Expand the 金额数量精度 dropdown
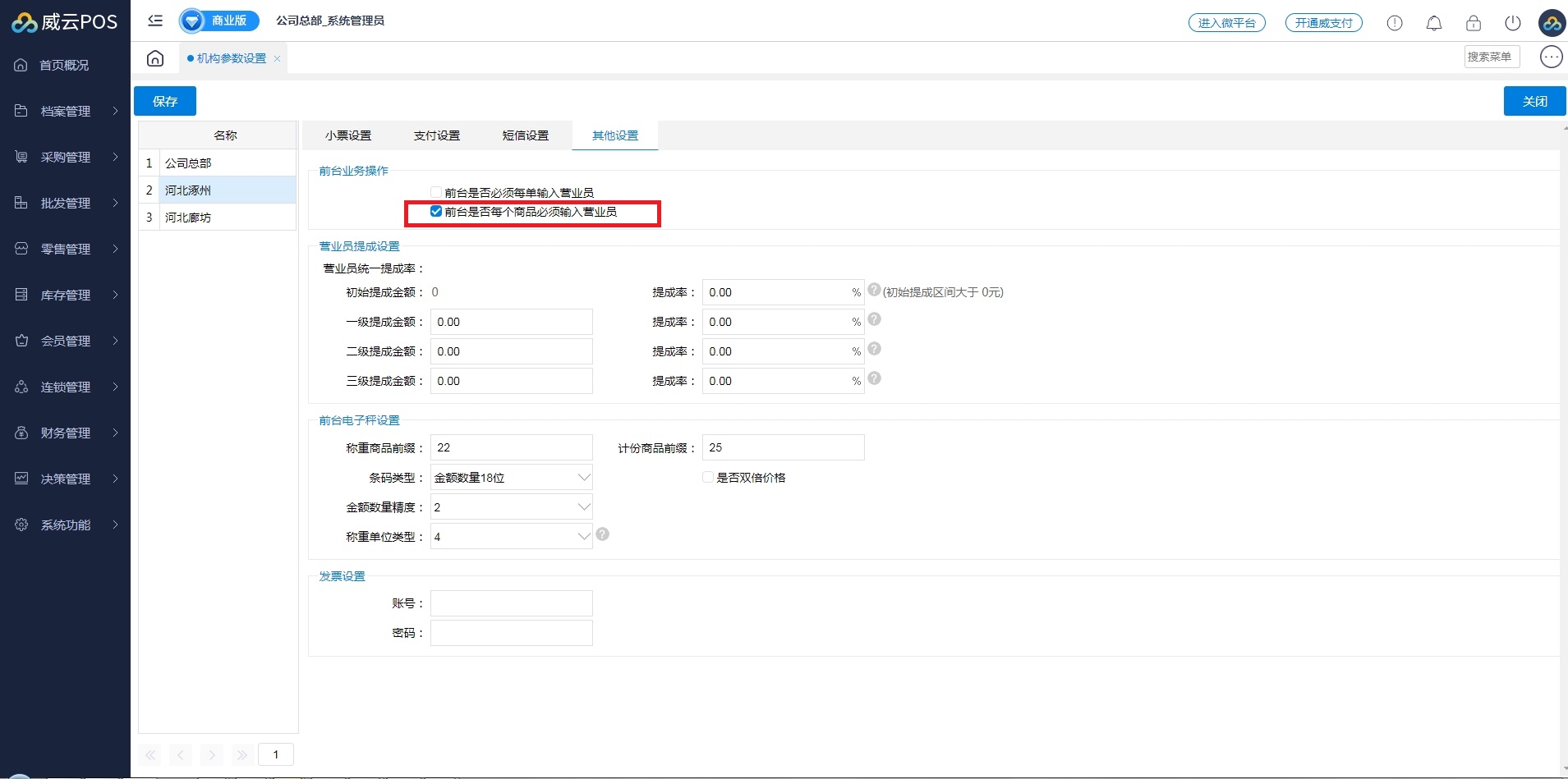Screen dimensions: 1568x779 (x=511, y=507)
